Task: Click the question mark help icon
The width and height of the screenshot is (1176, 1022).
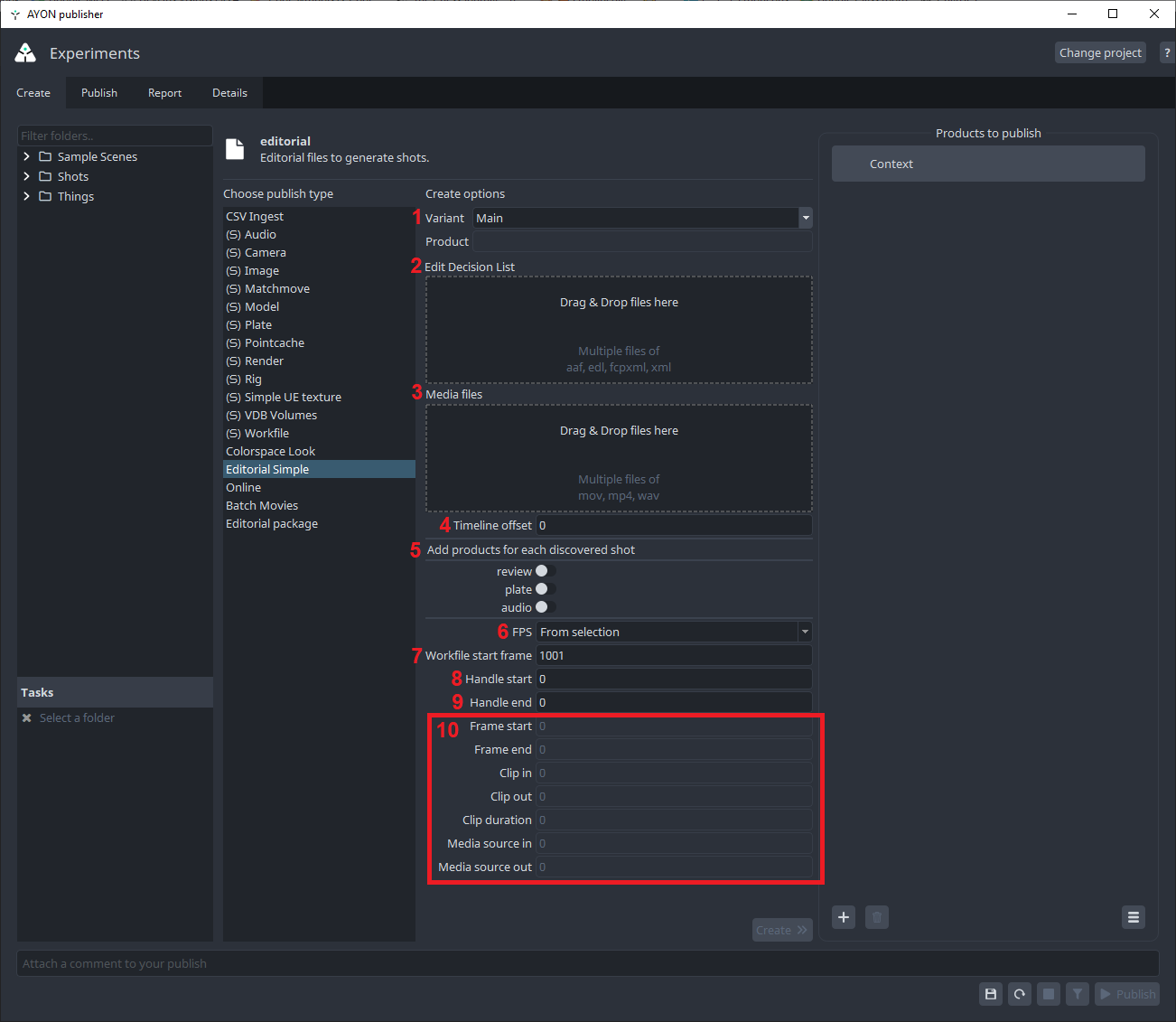Action: [x=1166, y=52]
